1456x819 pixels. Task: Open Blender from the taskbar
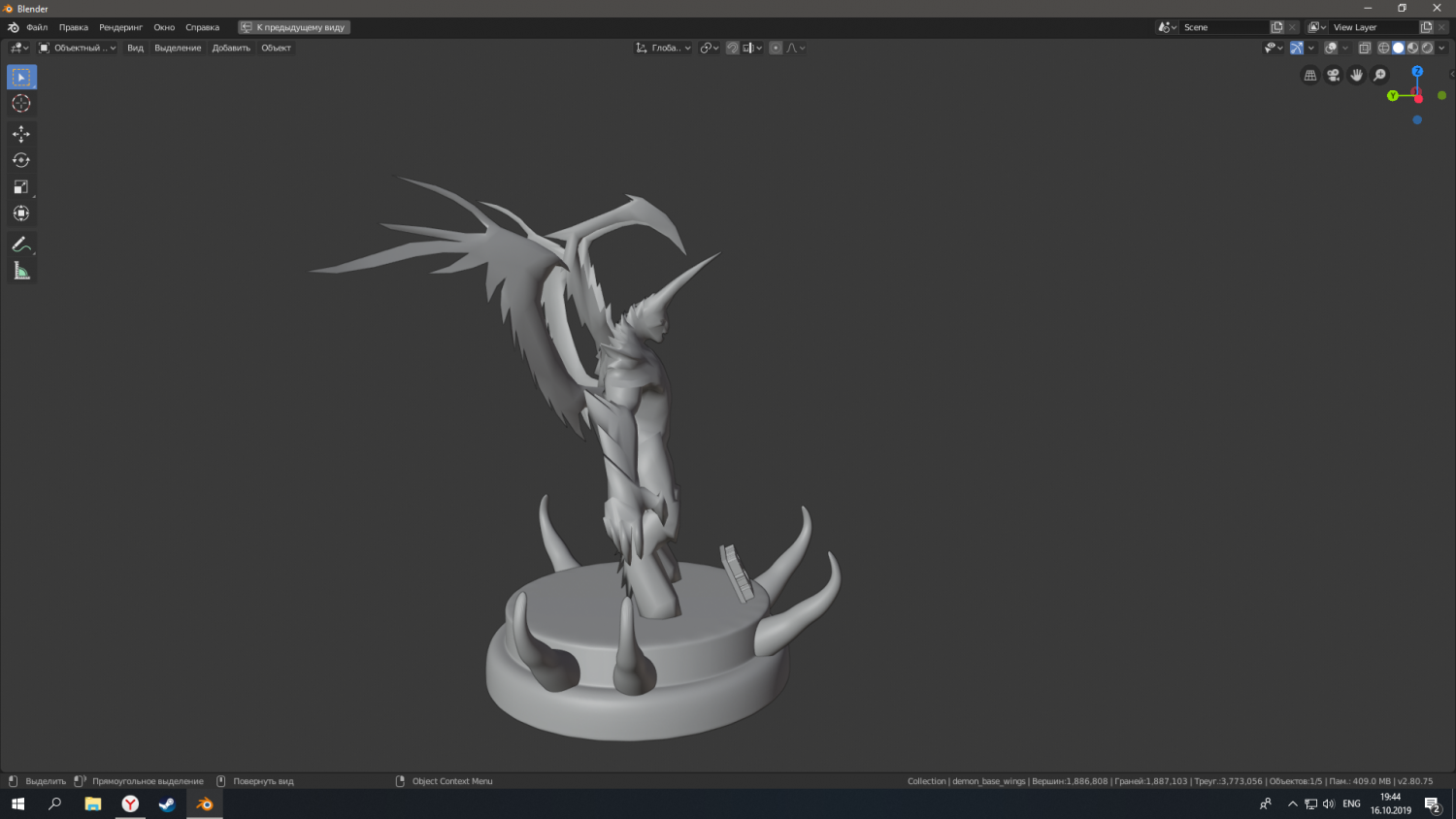pos(204,803)
